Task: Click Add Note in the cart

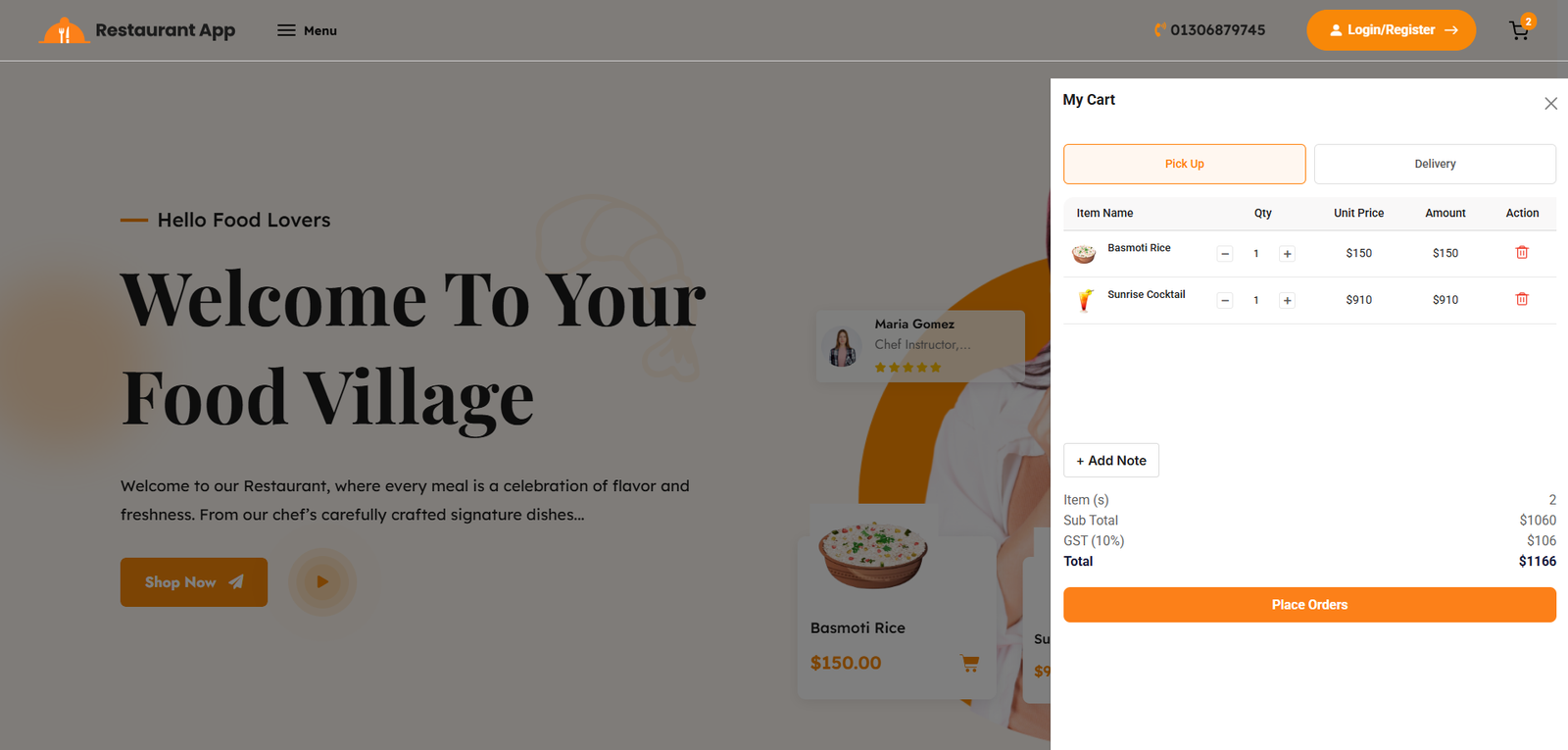Action: pyautogui.click(x=1111, y=461)
